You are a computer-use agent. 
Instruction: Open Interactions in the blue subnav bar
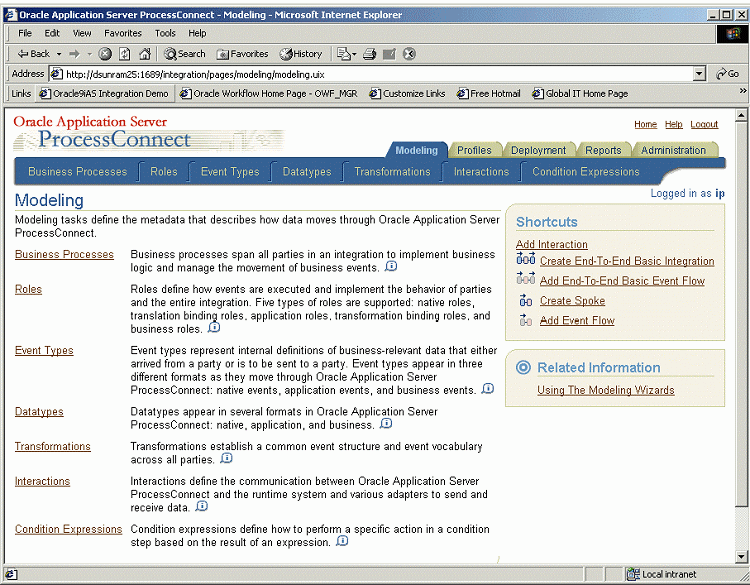[x=481, y=172]
